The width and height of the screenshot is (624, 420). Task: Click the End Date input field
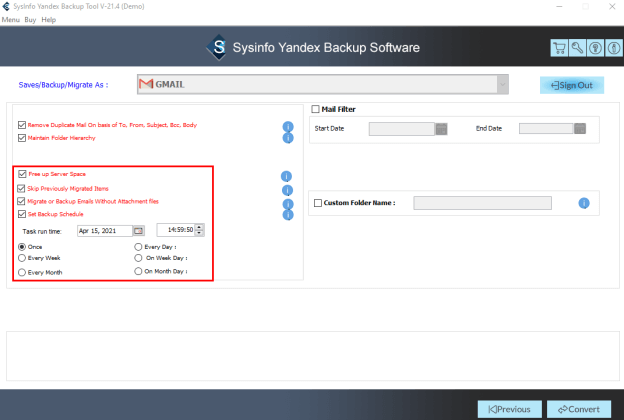coord(546,129)
